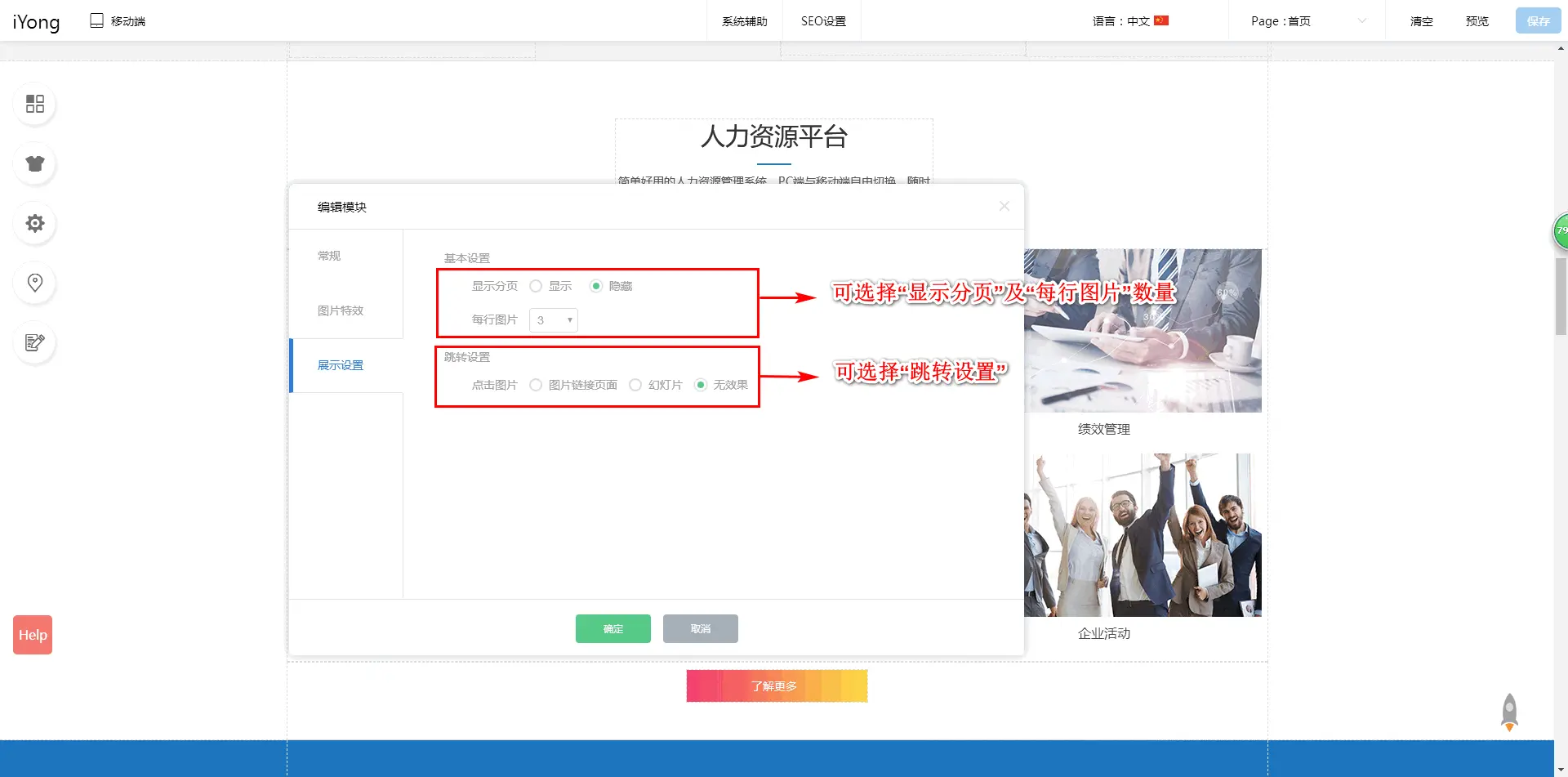
Task: Close the 编辑模块 dialog
Action: 1004,207
